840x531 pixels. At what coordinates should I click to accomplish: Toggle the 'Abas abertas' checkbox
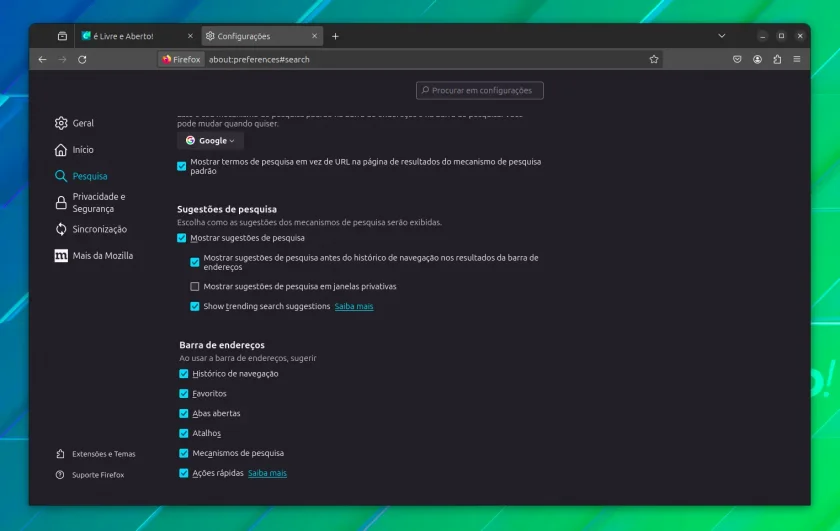pyautogui.click(x=184, y=413)
